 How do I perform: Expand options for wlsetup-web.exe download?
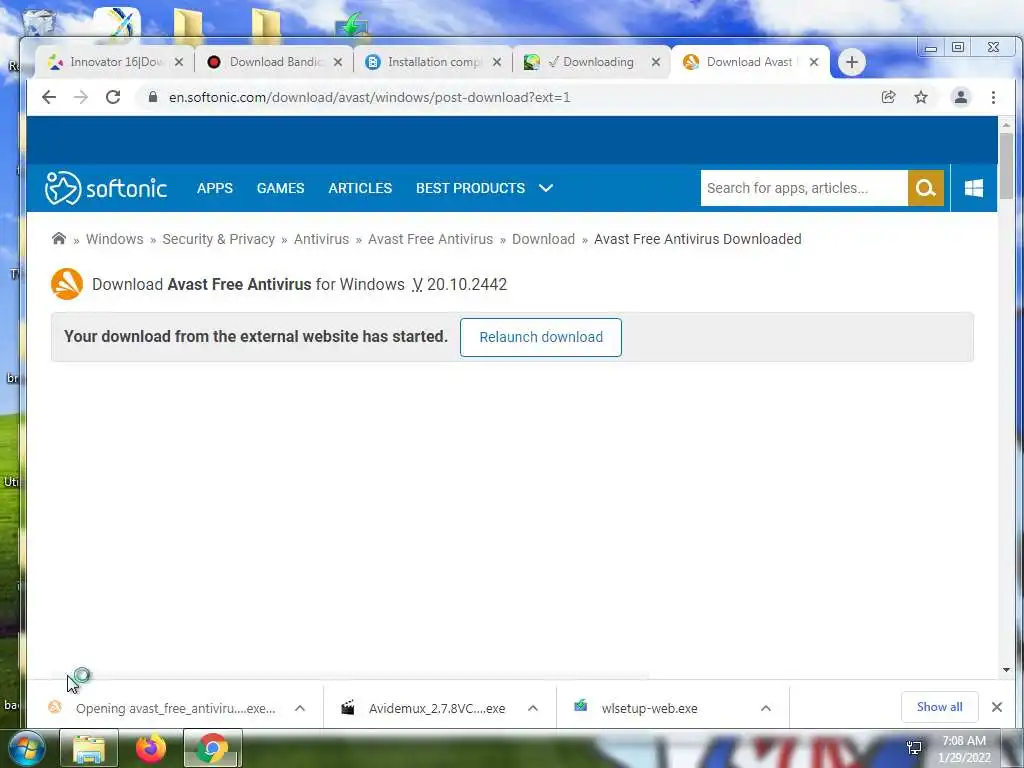[x=766, y=708]
